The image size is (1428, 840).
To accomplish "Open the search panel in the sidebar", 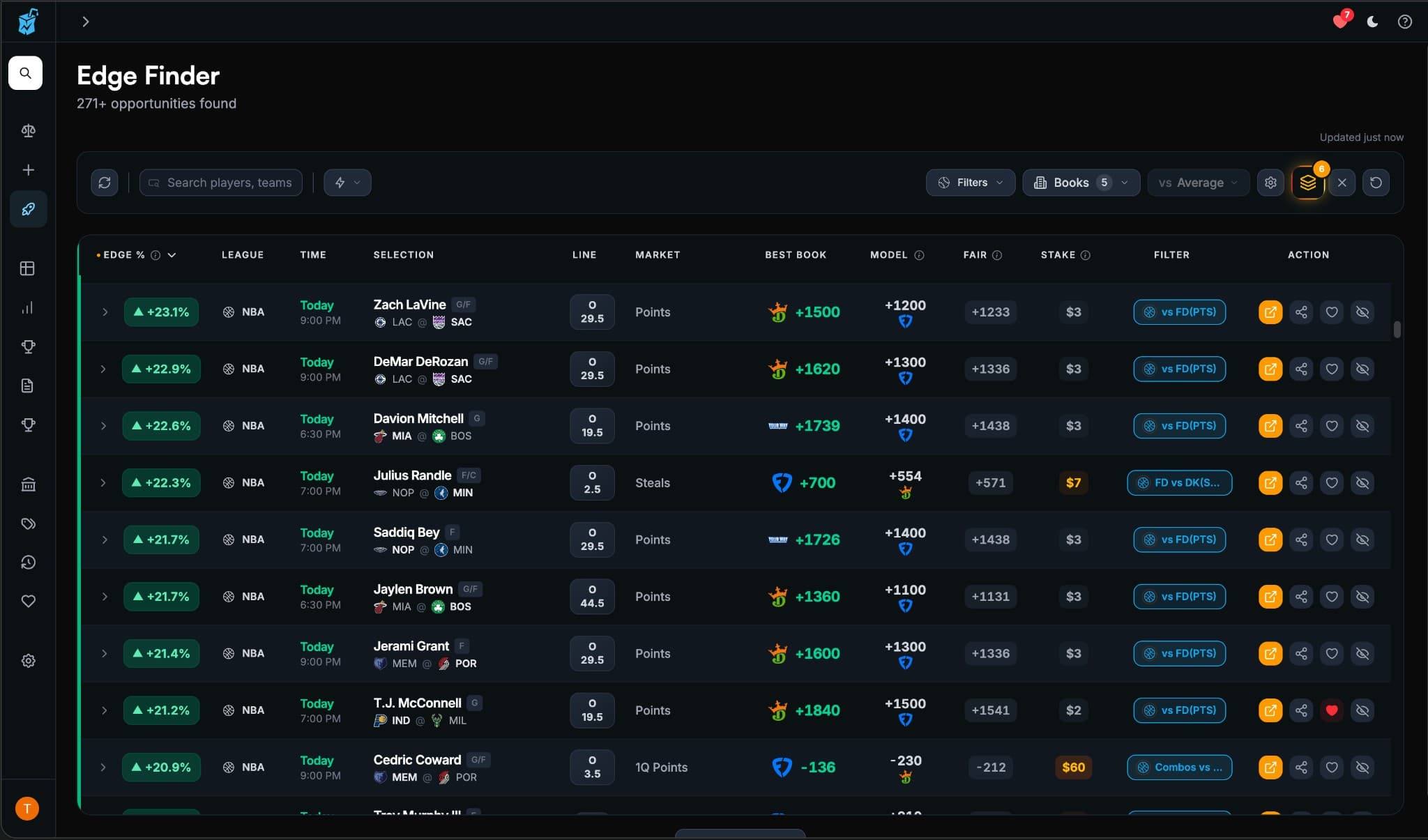I will [26, 73].
